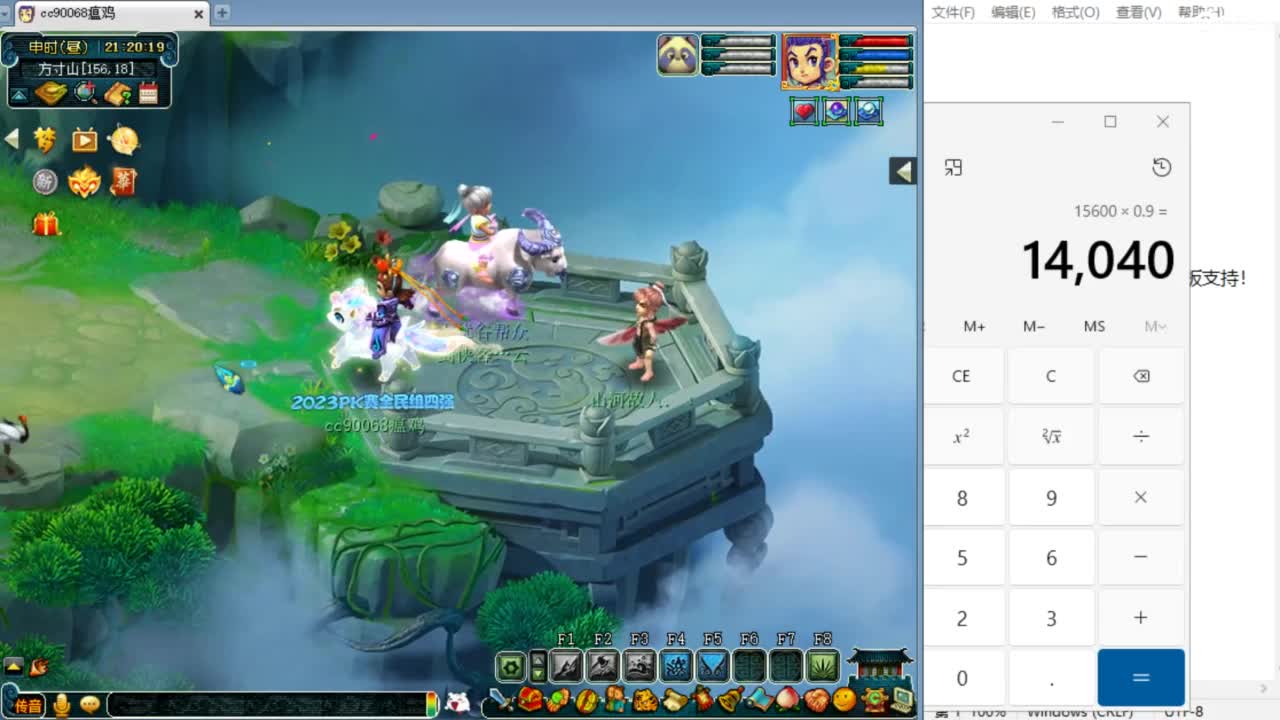Expand the chat panel arrow at bottom left
Image resolution: width=1280 pixels, height=720 pixels.
click(13, 666)
